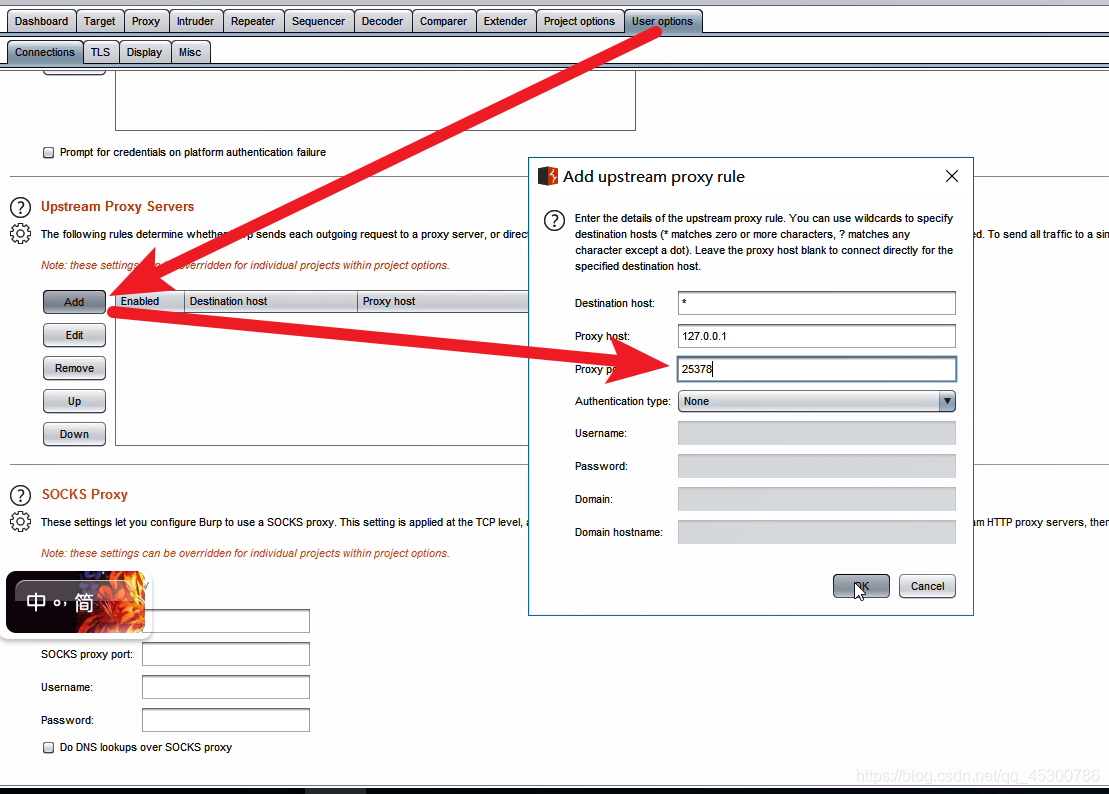Screen dimensions: 1109x794
Task: Close the Add upstream proxy rule dialog
Action: click(x=951, y=176)
